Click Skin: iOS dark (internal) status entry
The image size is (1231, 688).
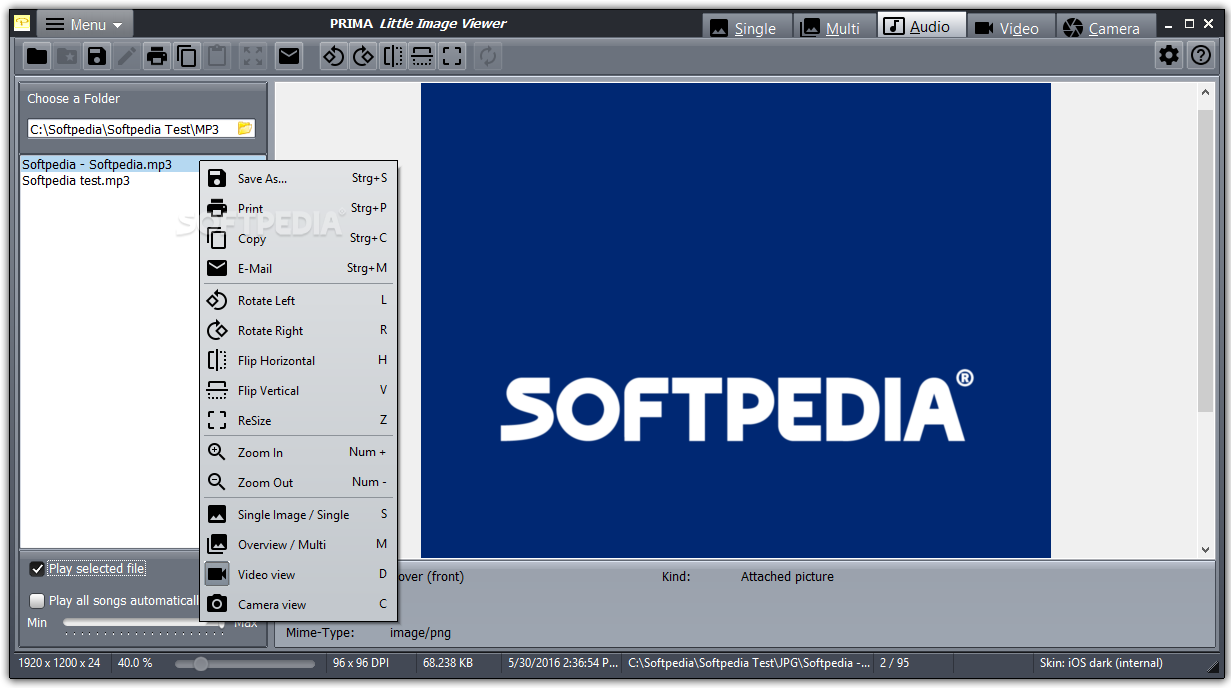pyautogui.click(x=1101, y=663)
